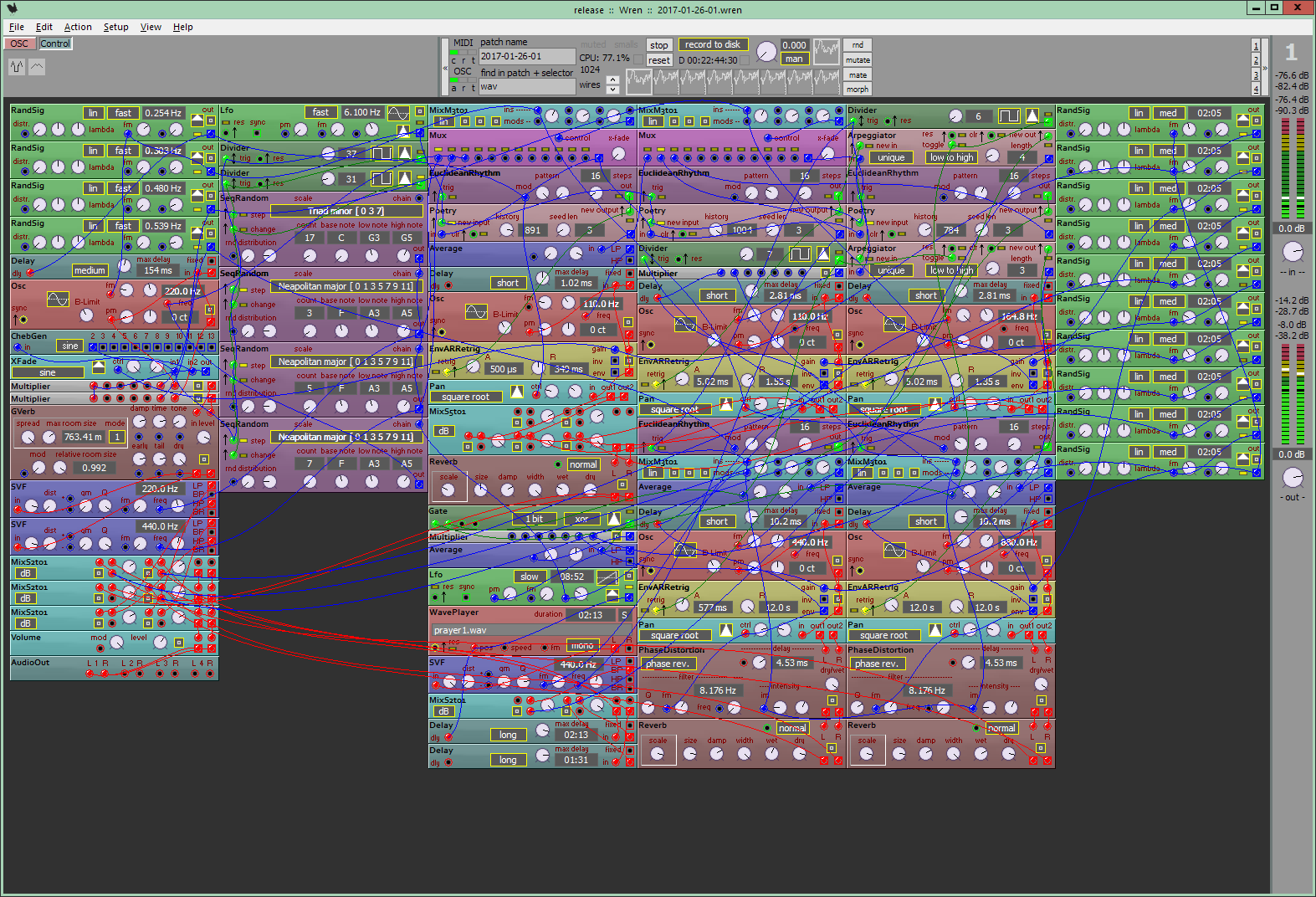Click the Osc 440.0 Hz waveform icon
The width and height of the screenshot is (1316, 897).
(685, 550)
